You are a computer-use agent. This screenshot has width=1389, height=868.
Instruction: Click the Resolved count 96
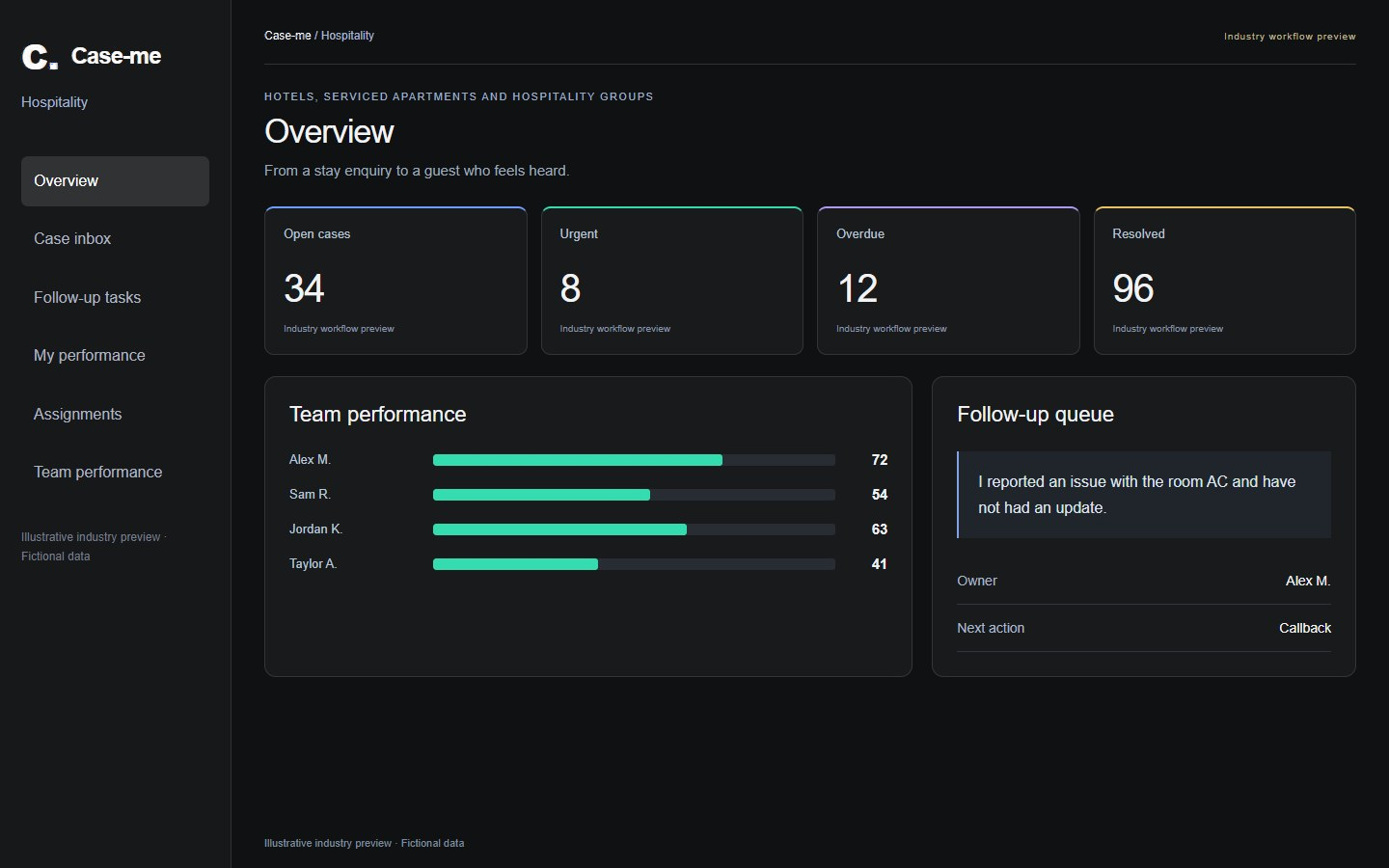[x=1133, y=288]
